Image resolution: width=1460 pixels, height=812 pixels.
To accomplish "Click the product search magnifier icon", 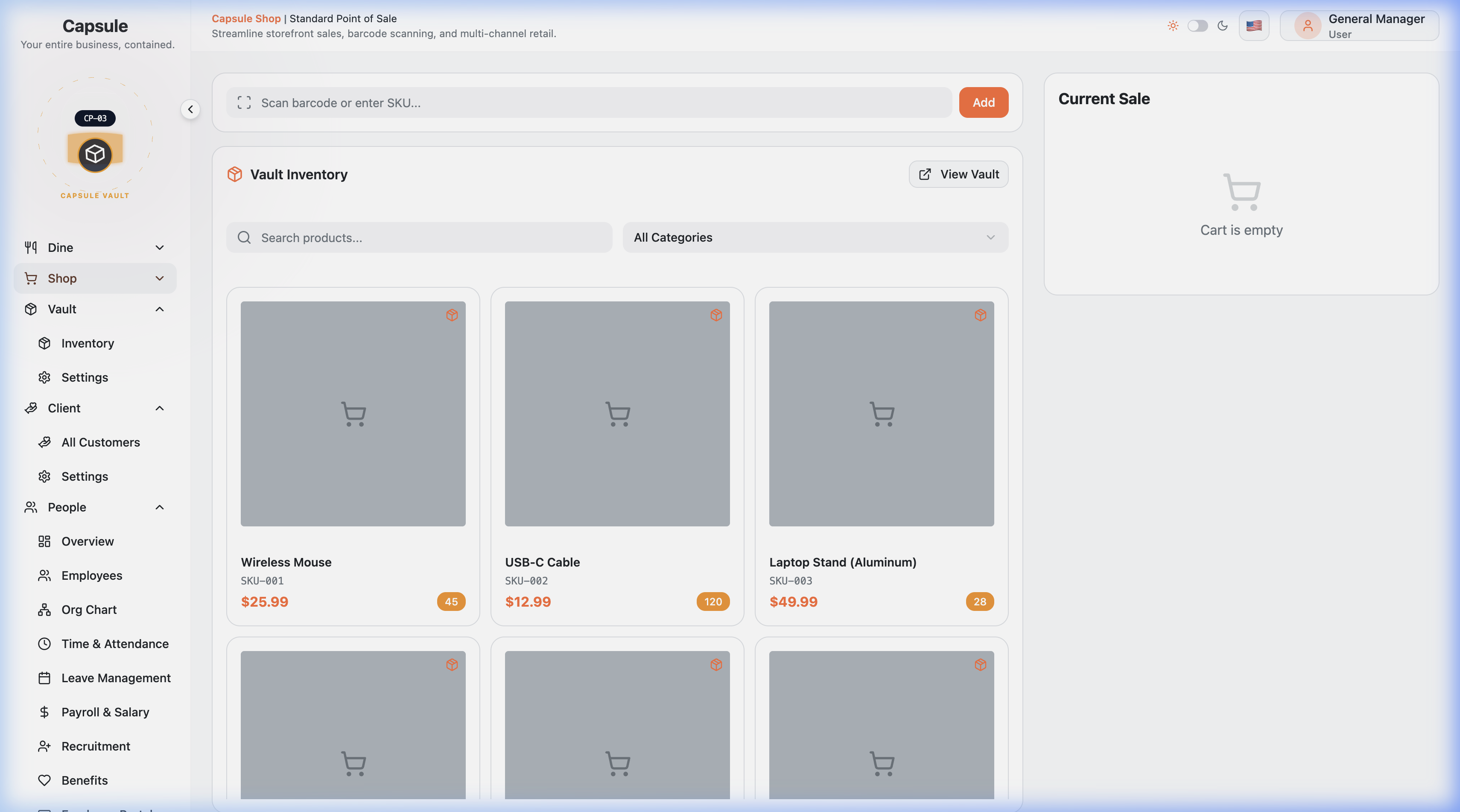I will click(244, 237).
